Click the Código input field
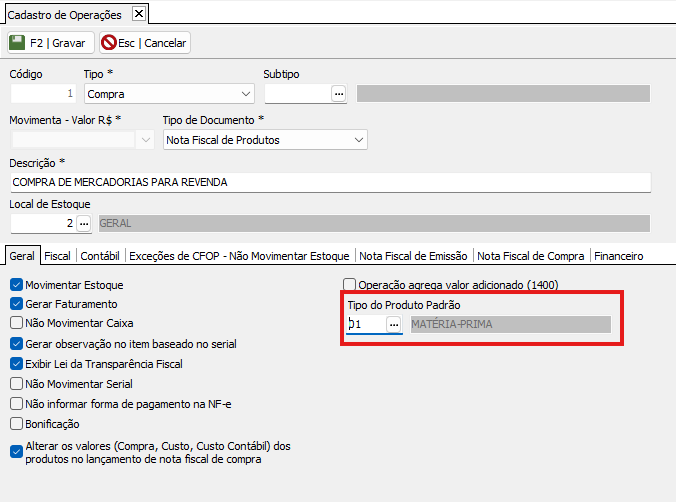The height and width of the screenshot is (502, 676). pyautogui.click(x=43, y=94)
